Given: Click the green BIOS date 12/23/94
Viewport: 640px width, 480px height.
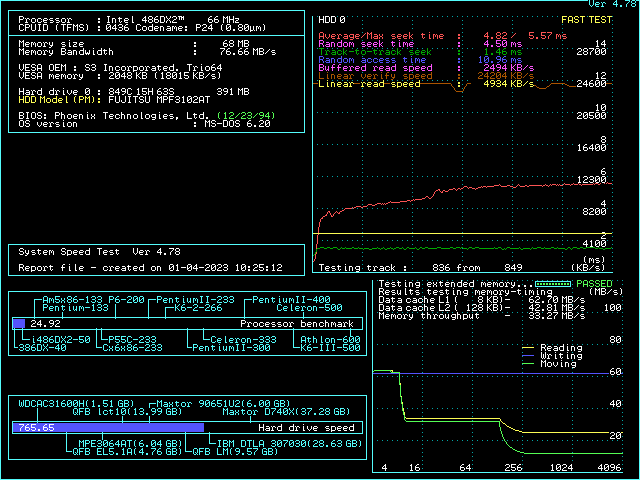Looking at the screenshot, I should pyautogui.click(x=248, y=115).
